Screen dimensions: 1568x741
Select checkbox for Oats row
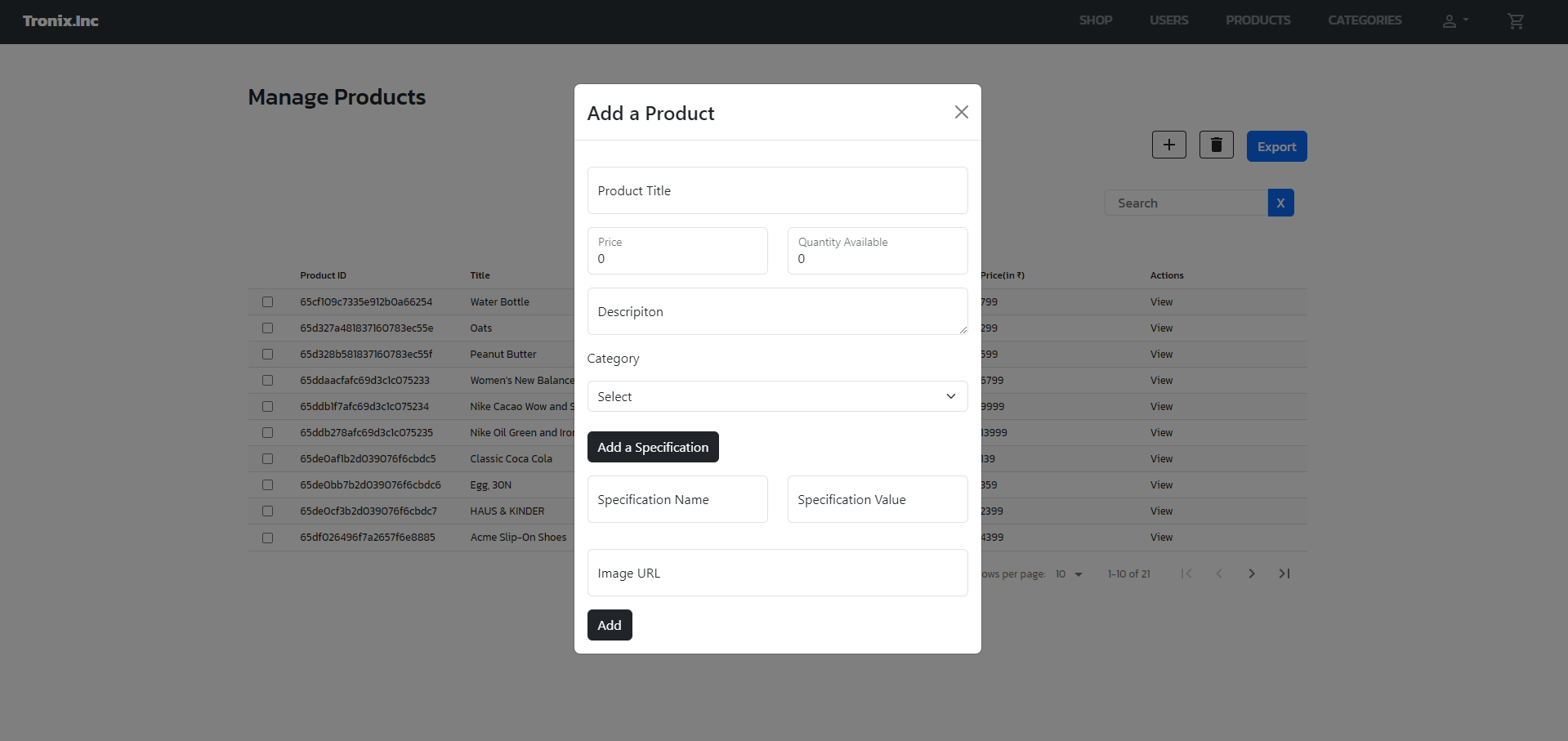tap(267, 328)
